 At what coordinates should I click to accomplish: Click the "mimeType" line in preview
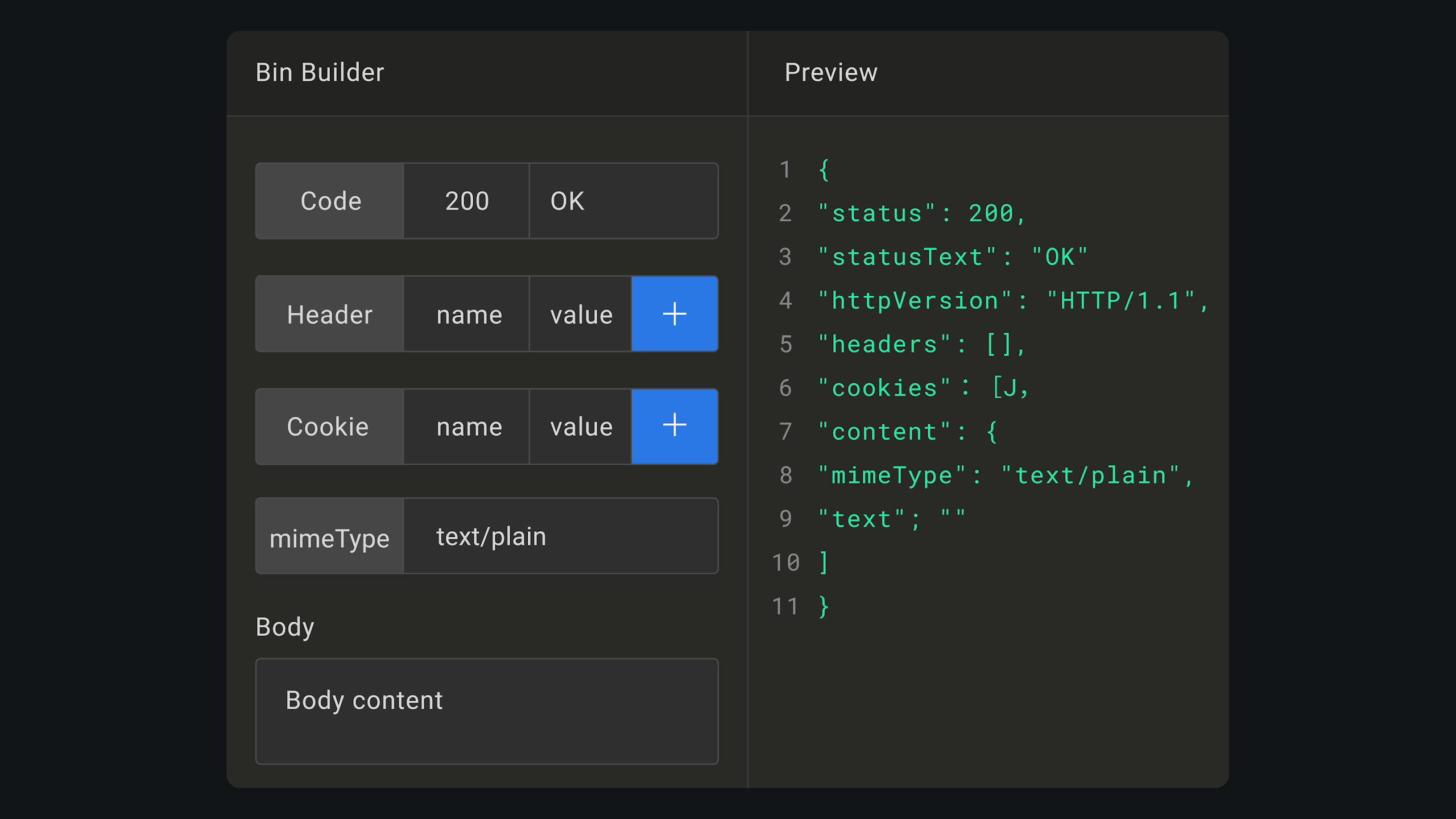click(x=1006, y=475)
